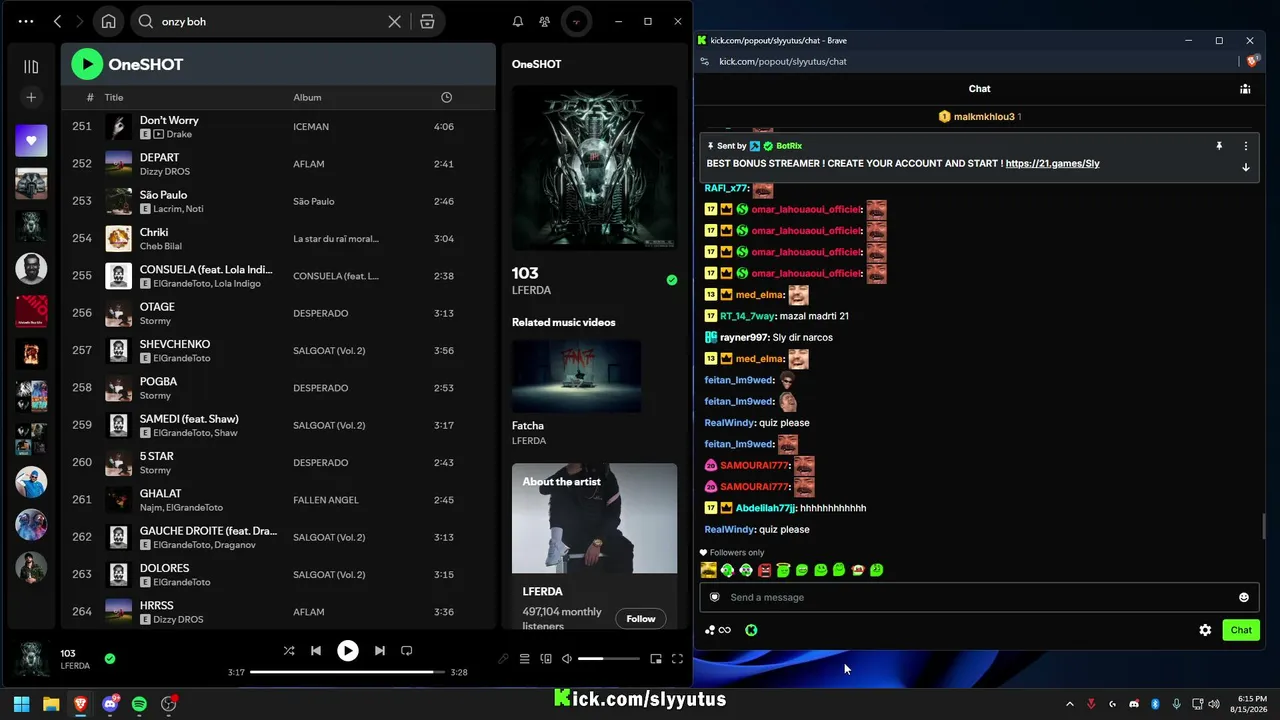Open the play queue
1280x720 pixels.
click(524, 659)
